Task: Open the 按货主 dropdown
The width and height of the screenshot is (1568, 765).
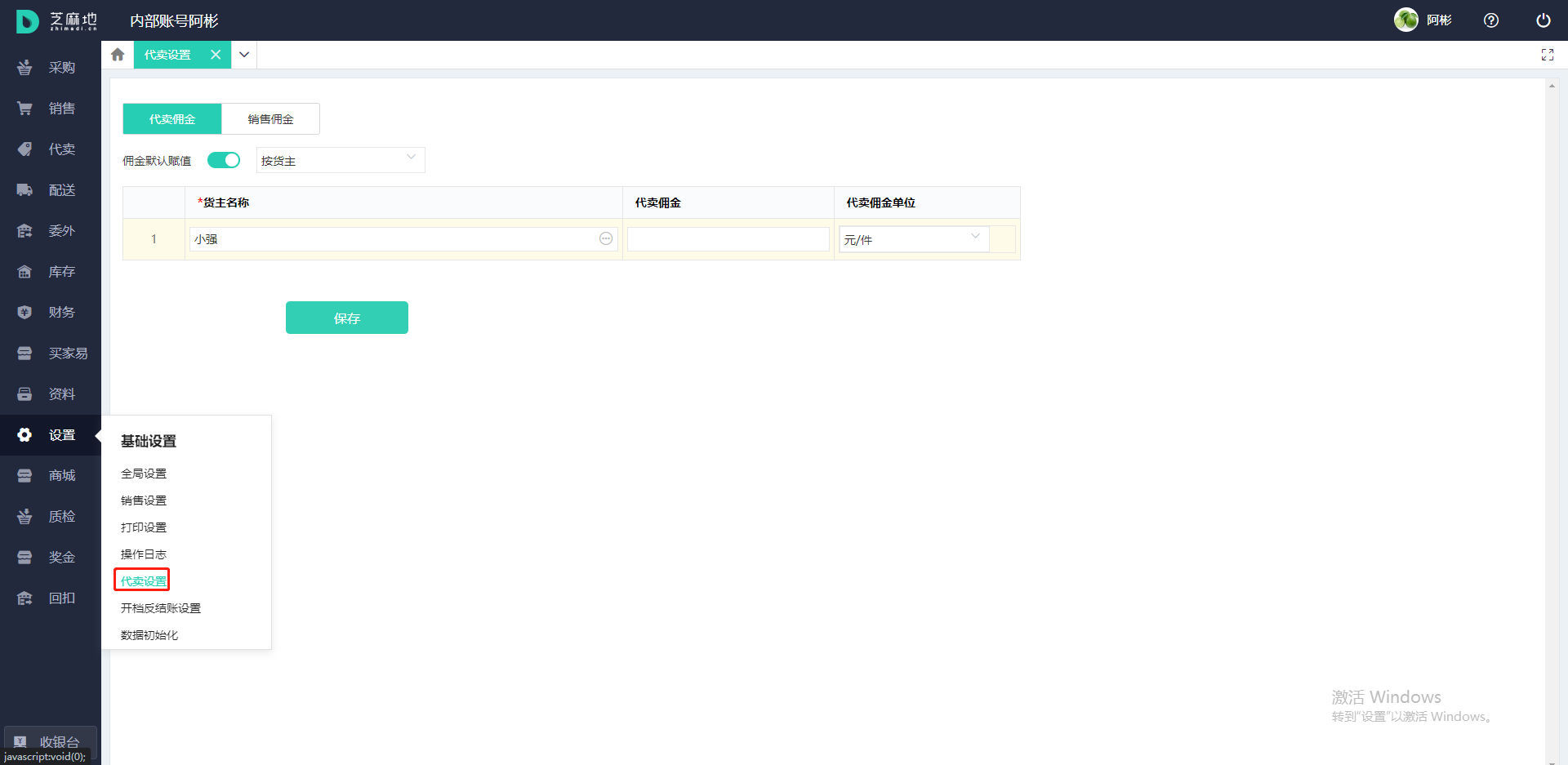Action: pos(341,160)
